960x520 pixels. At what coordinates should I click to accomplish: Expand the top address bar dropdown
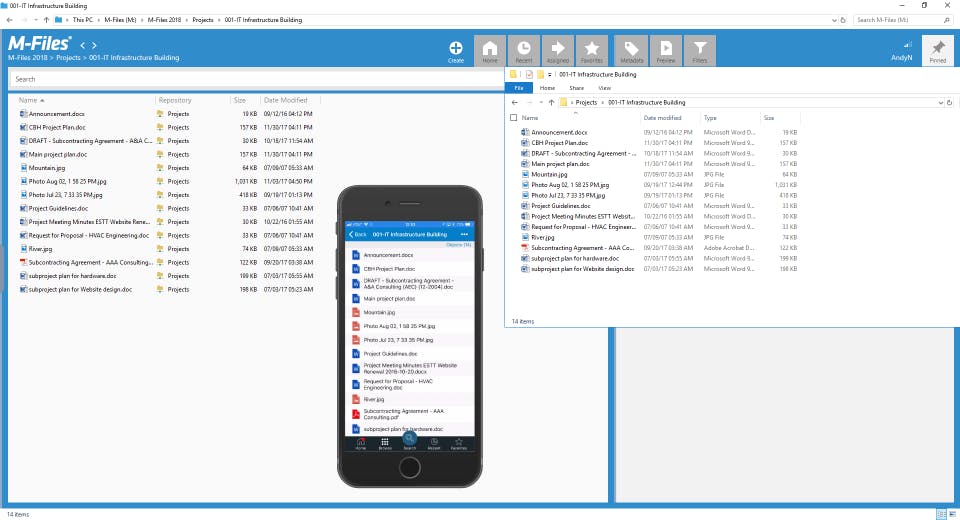tap(834, 20)
